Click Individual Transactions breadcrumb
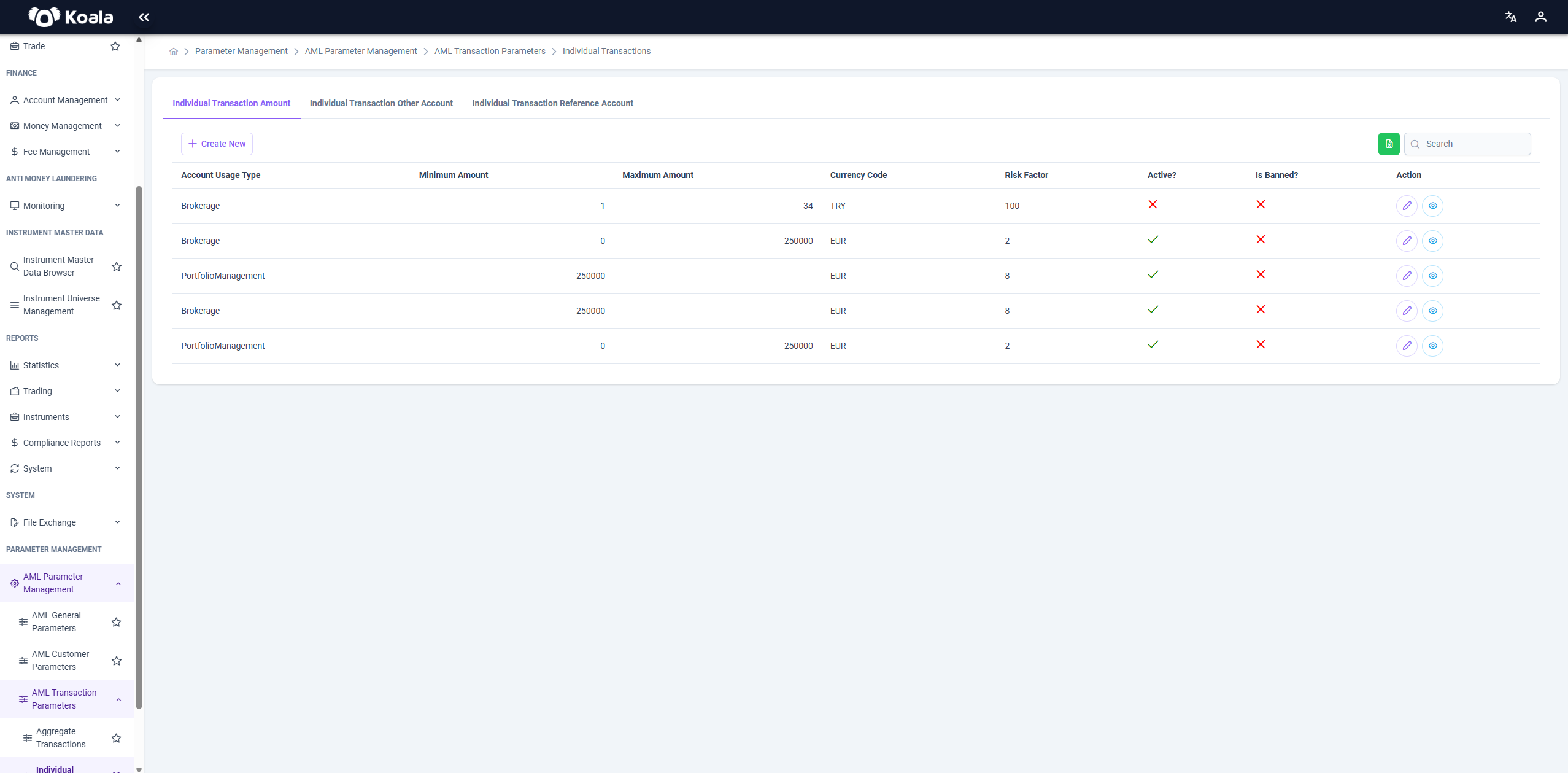The height and width of the screenshot is (773, 1568). point(606,52)
